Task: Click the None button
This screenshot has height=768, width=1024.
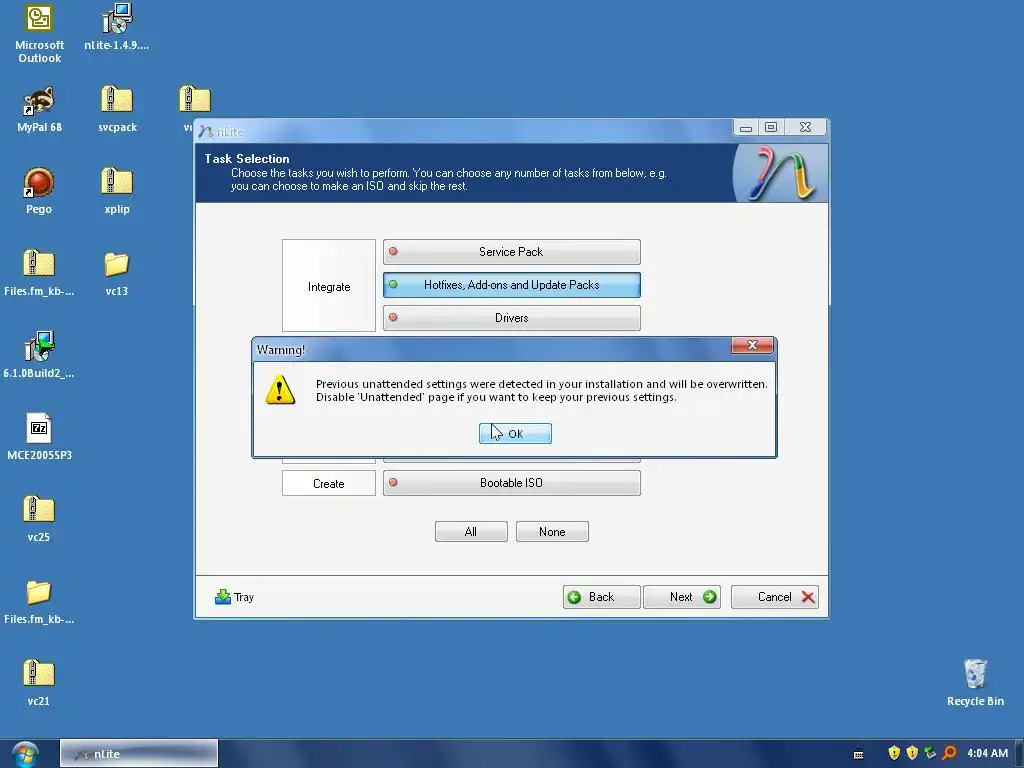Action: pos(552,532)
